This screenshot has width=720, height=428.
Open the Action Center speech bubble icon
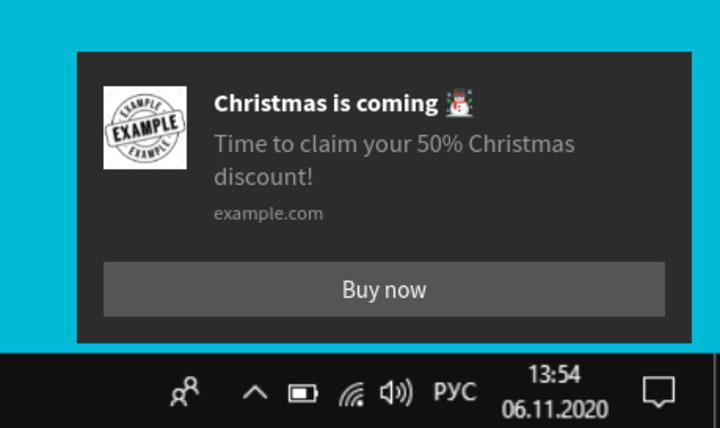coord(658,392)
